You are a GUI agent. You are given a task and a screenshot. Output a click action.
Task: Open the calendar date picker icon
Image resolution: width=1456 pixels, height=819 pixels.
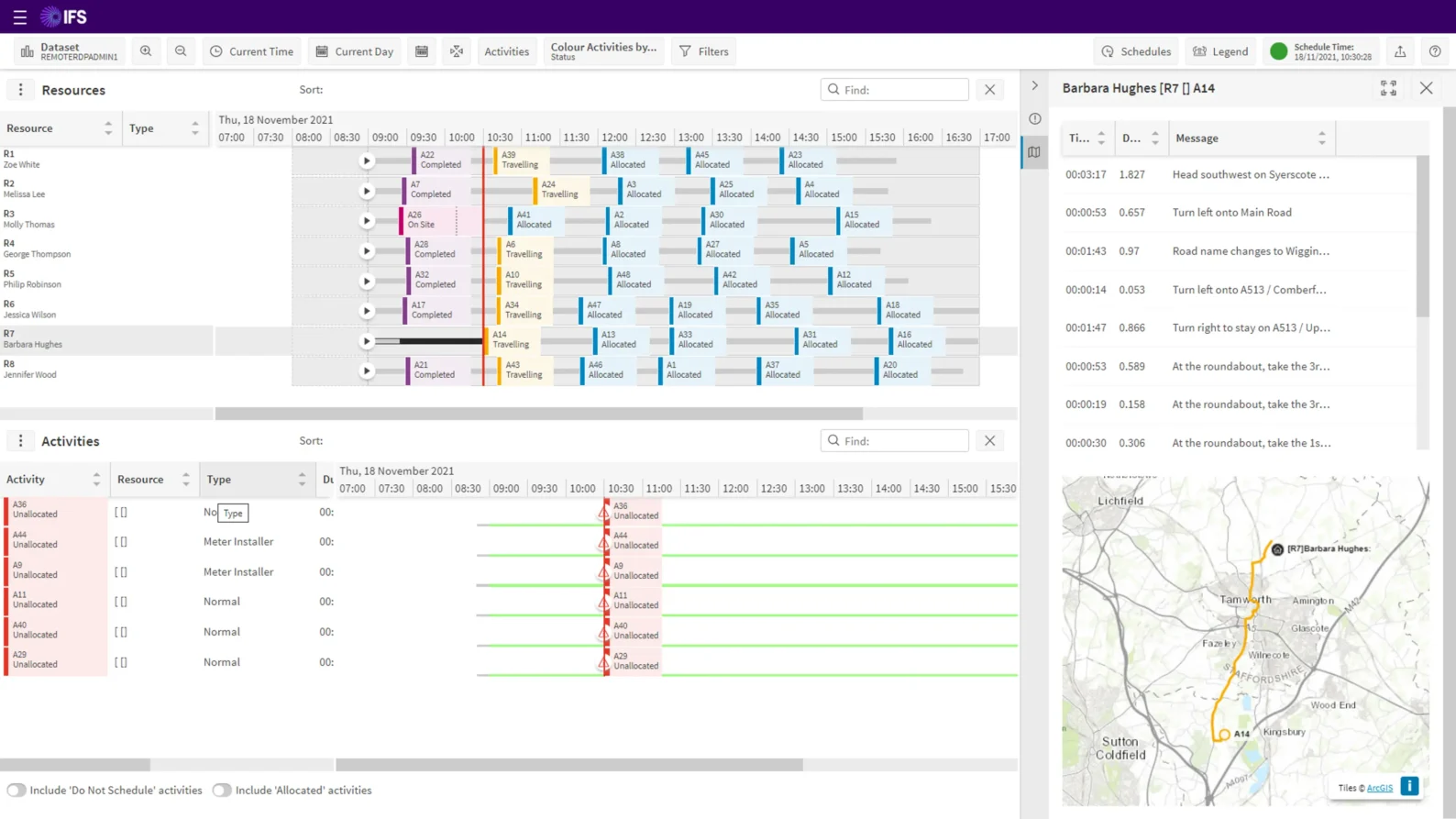[x=422, y=51]
